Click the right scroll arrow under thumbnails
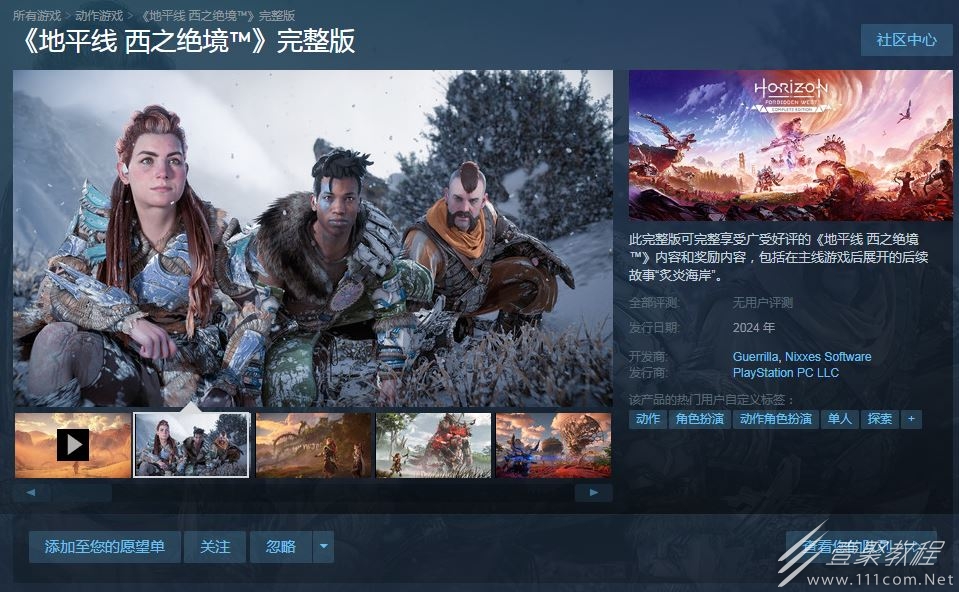 click(593, 492)
